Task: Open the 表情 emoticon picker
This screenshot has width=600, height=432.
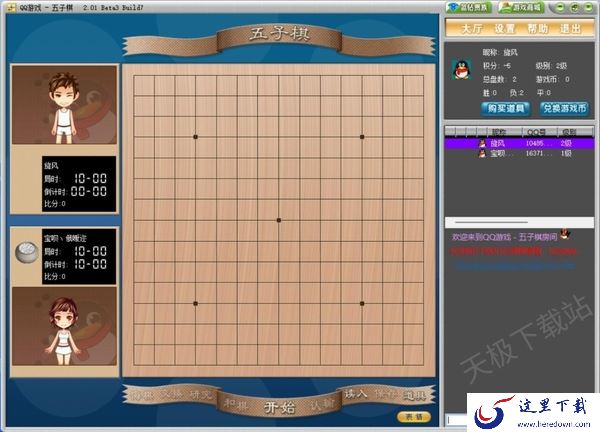Action: click(414, 417)
